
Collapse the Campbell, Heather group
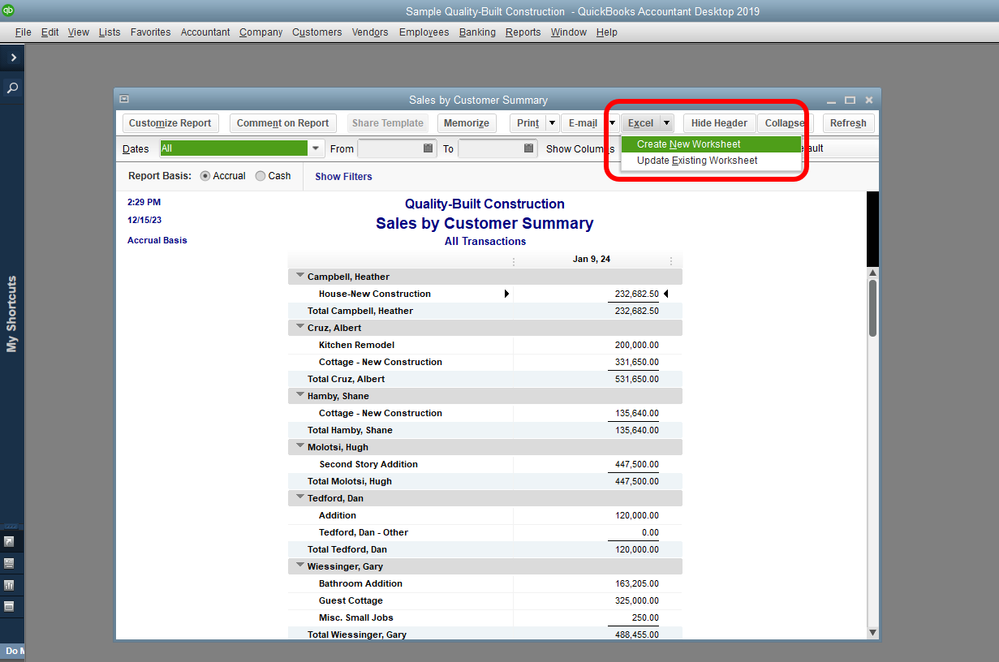click(x=300, y=275)
